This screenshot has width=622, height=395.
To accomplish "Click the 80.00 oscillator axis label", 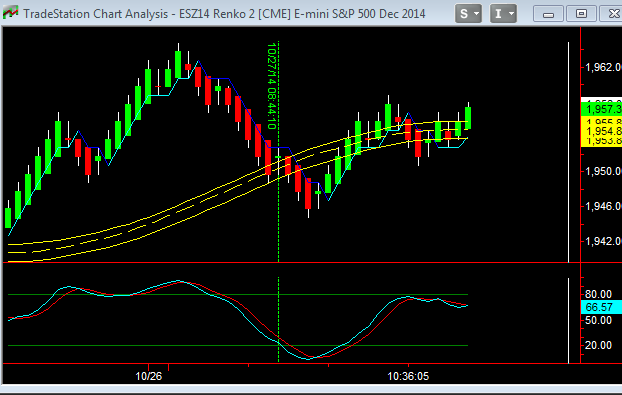I will (598, 294).
